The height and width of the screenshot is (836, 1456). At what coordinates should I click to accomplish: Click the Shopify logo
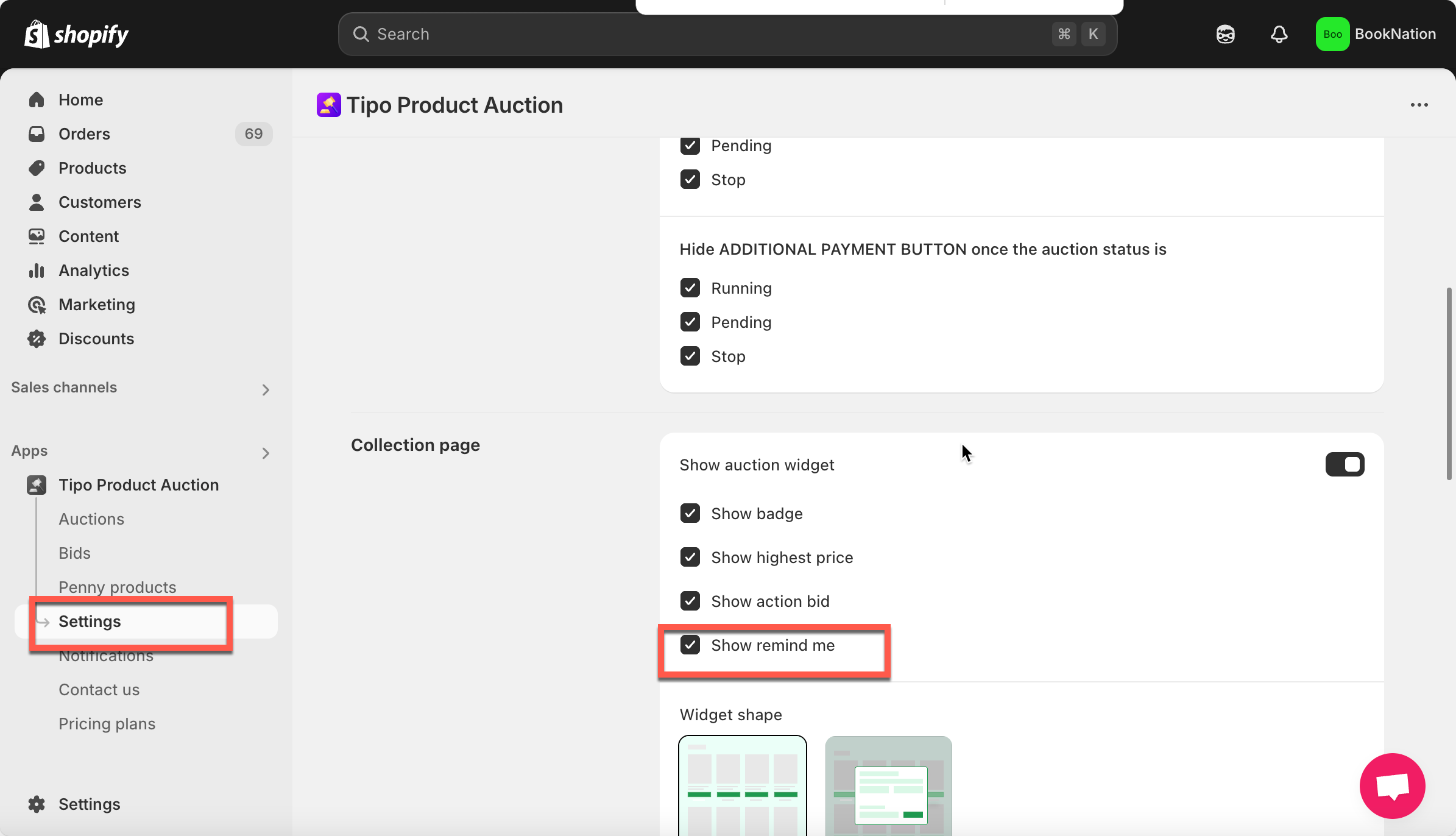(76, 34)
